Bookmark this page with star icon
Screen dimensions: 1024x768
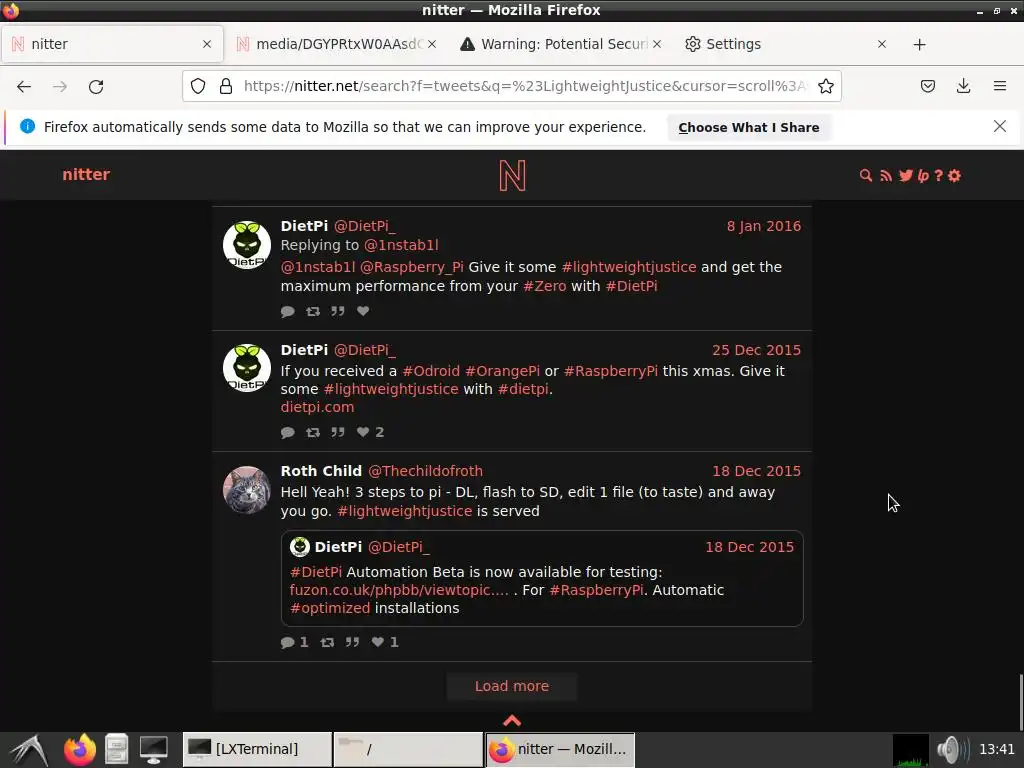[825, 86]
